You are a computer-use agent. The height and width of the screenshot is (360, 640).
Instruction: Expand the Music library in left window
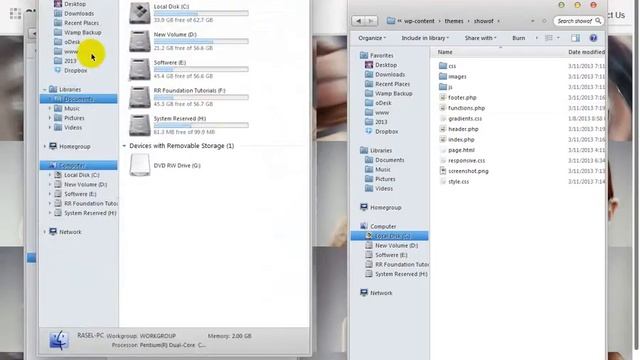coord(50,109)
